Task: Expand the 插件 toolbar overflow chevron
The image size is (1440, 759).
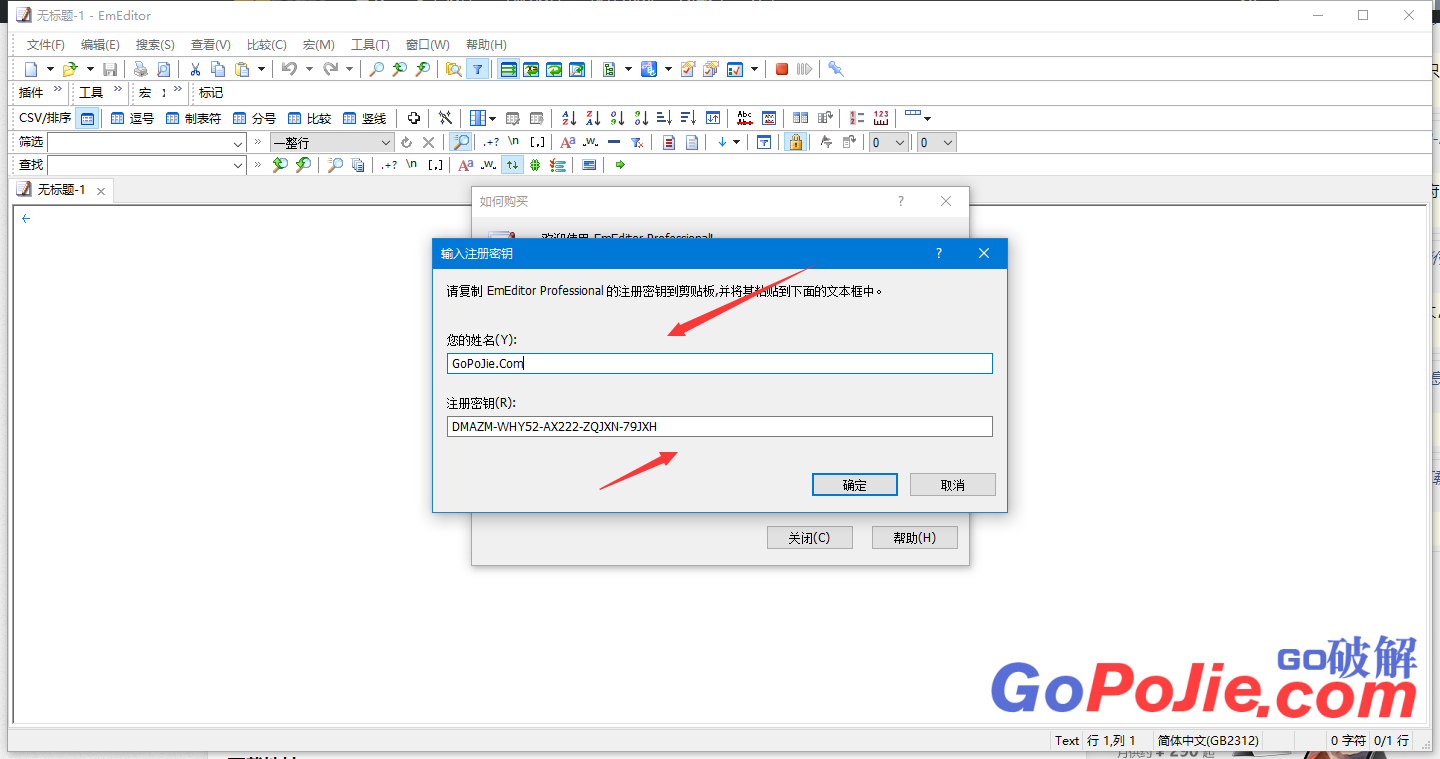Action: (x=57, y=90)
